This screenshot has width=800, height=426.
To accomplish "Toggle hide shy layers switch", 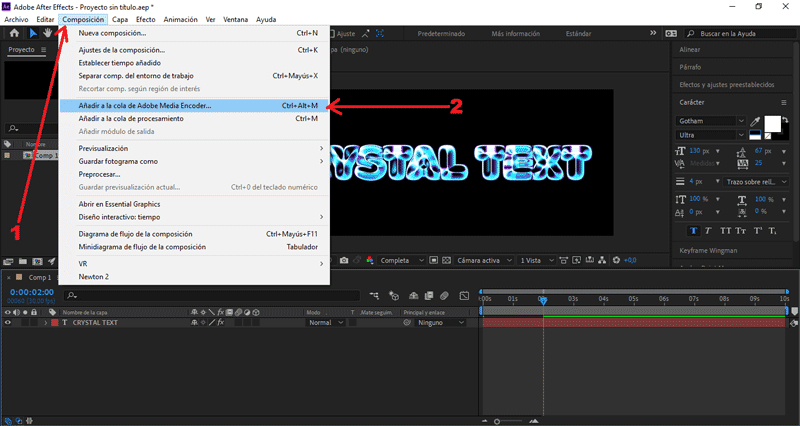I will click(x=413, y=295).
